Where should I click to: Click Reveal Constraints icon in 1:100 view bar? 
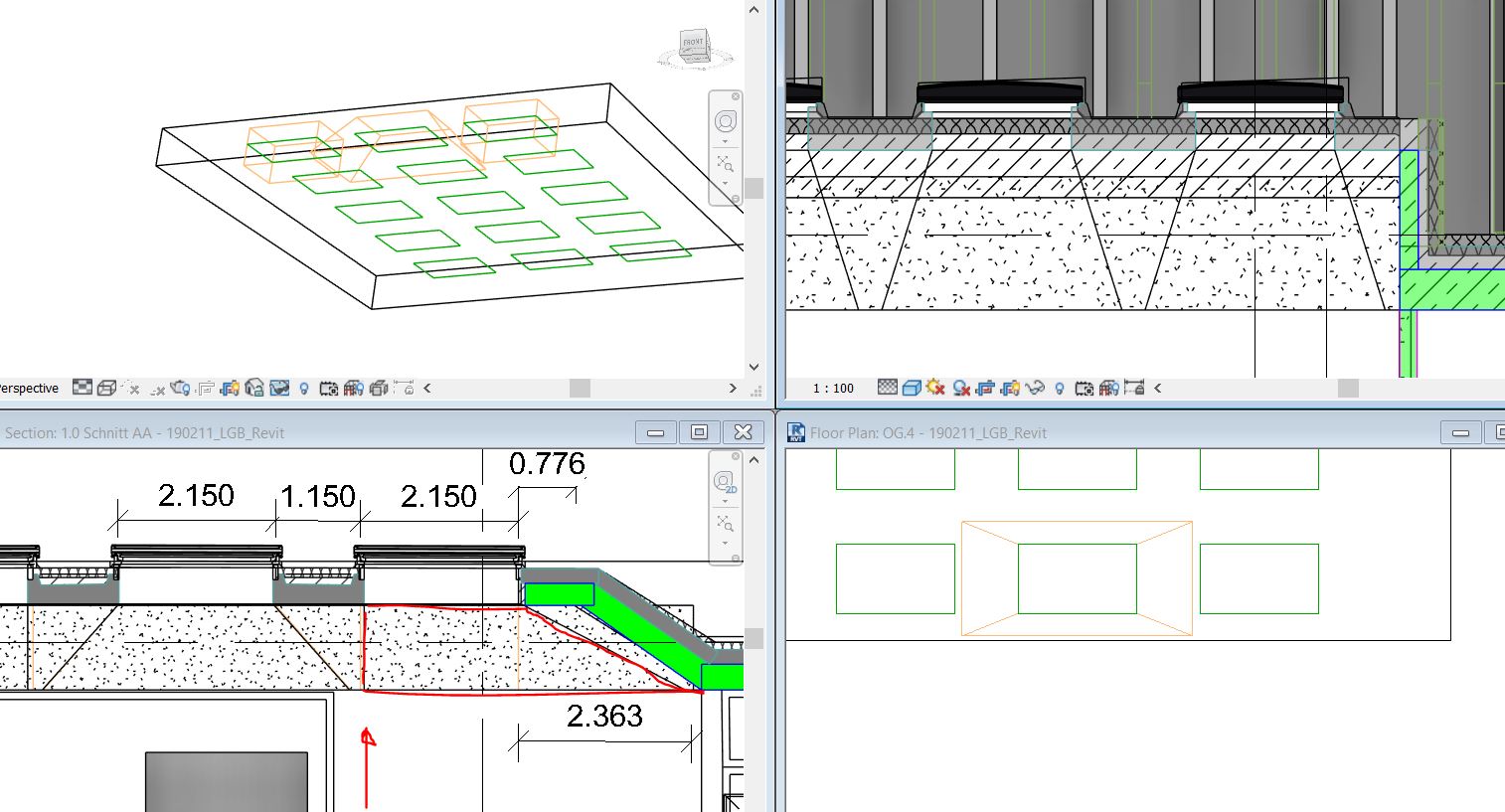tap(1133, 389)
